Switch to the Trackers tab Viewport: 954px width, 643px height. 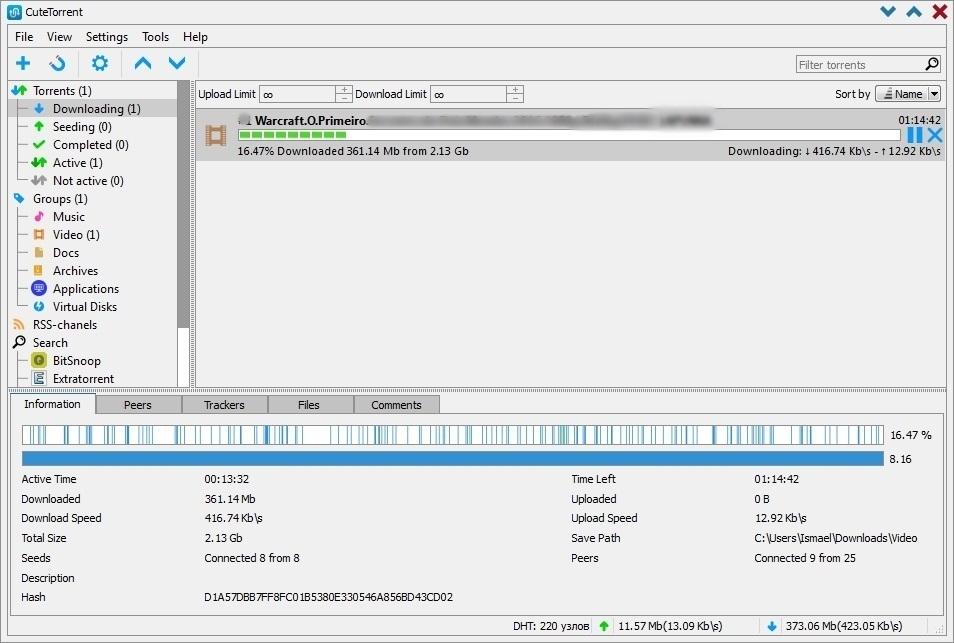225,405
